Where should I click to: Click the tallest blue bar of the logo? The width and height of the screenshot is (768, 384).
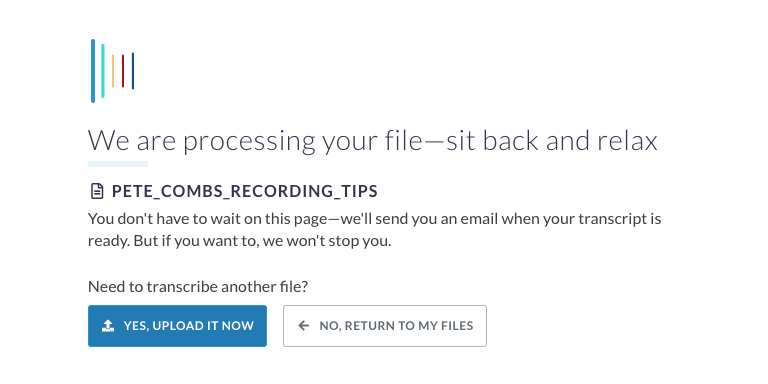(x=93, y=71)
